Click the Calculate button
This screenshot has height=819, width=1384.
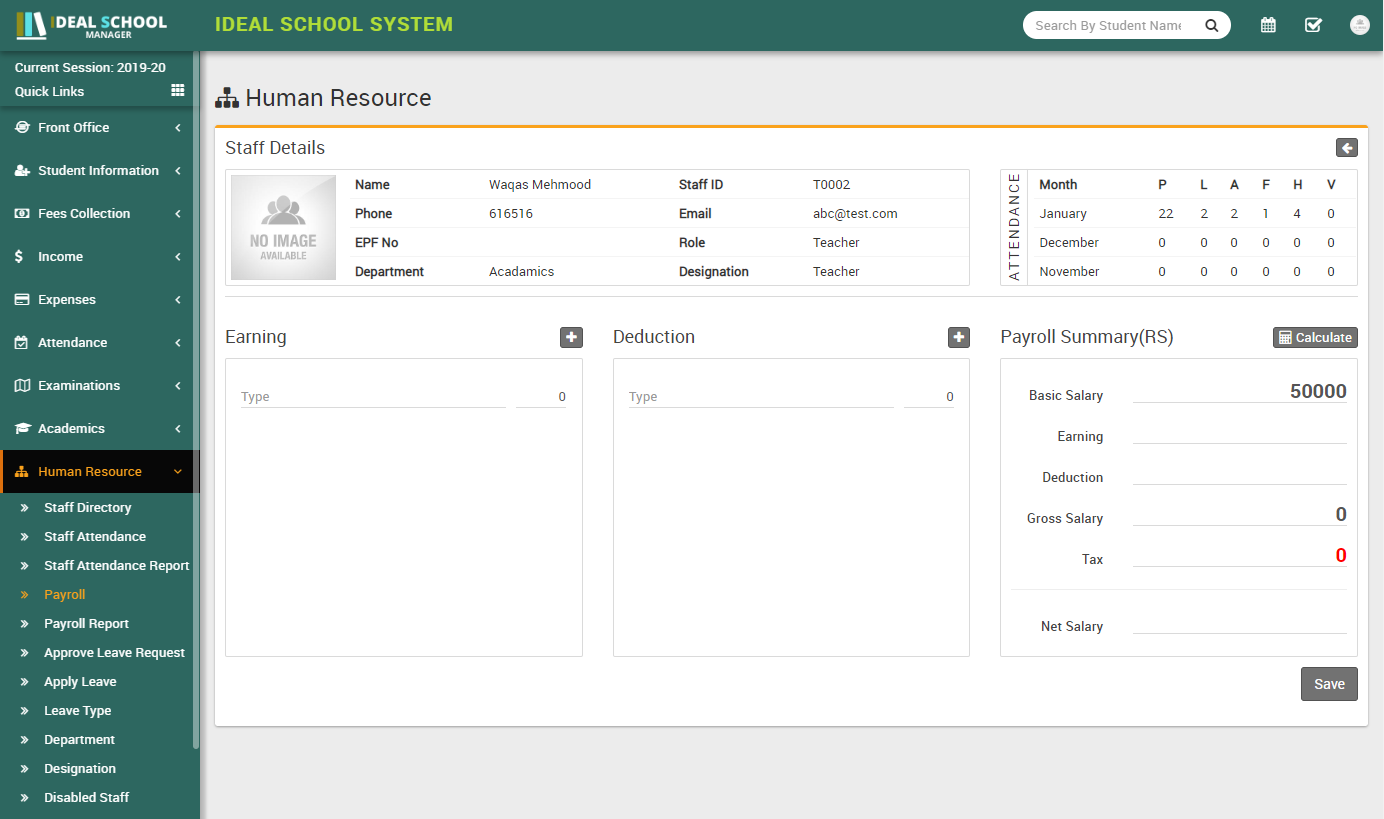(1315, 338)
